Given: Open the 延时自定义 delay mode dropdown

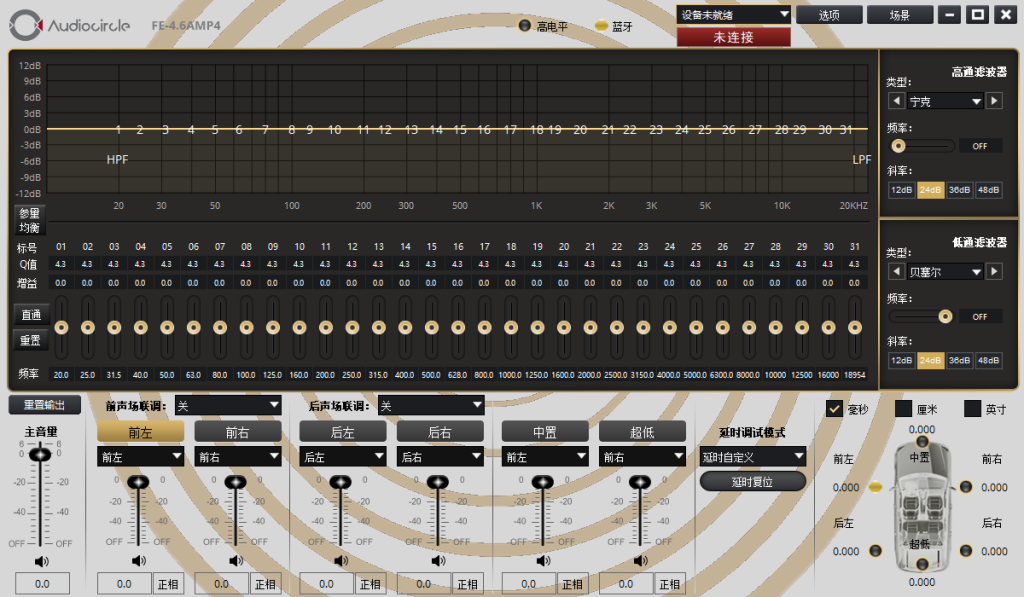Looking at the screenshot, I should click(752, 457).
